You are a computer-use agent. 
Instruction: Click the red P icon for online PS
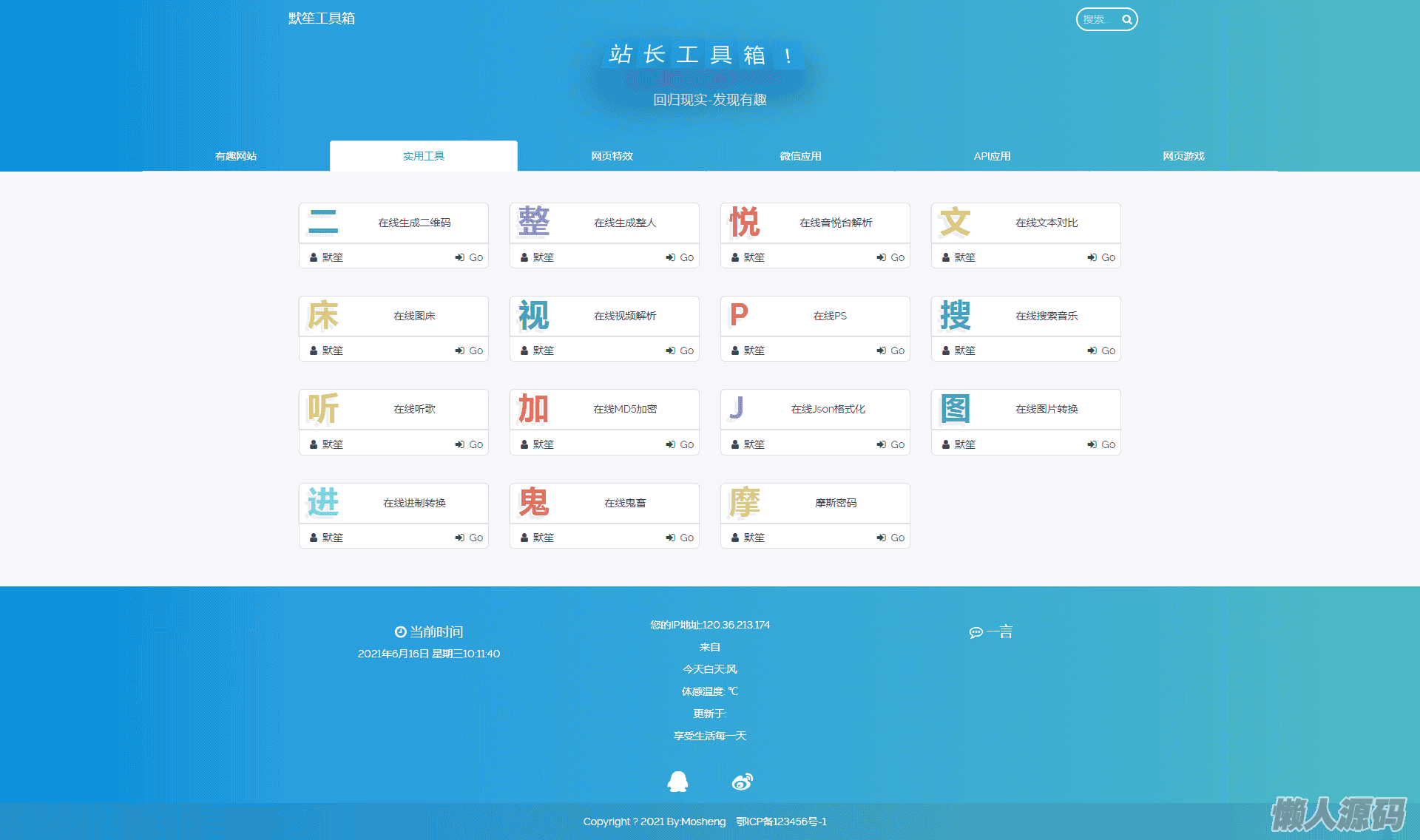[739, 316]
